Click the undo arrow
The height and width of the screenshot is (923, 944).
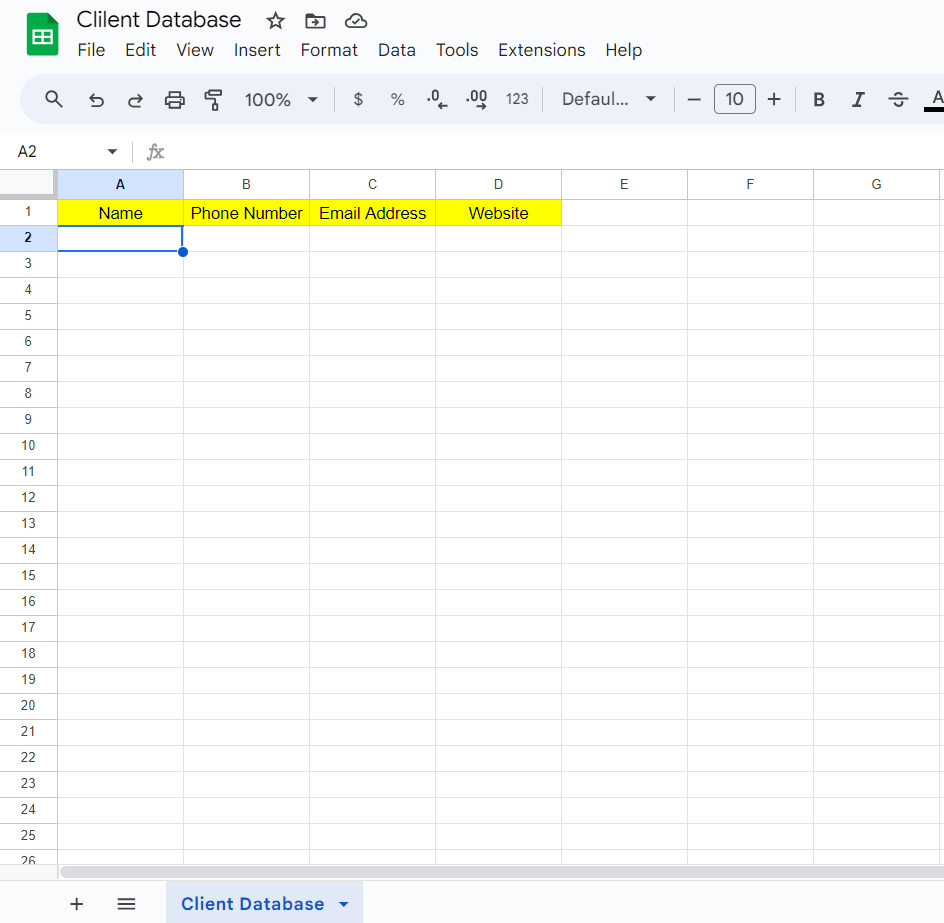click(96, 99)
